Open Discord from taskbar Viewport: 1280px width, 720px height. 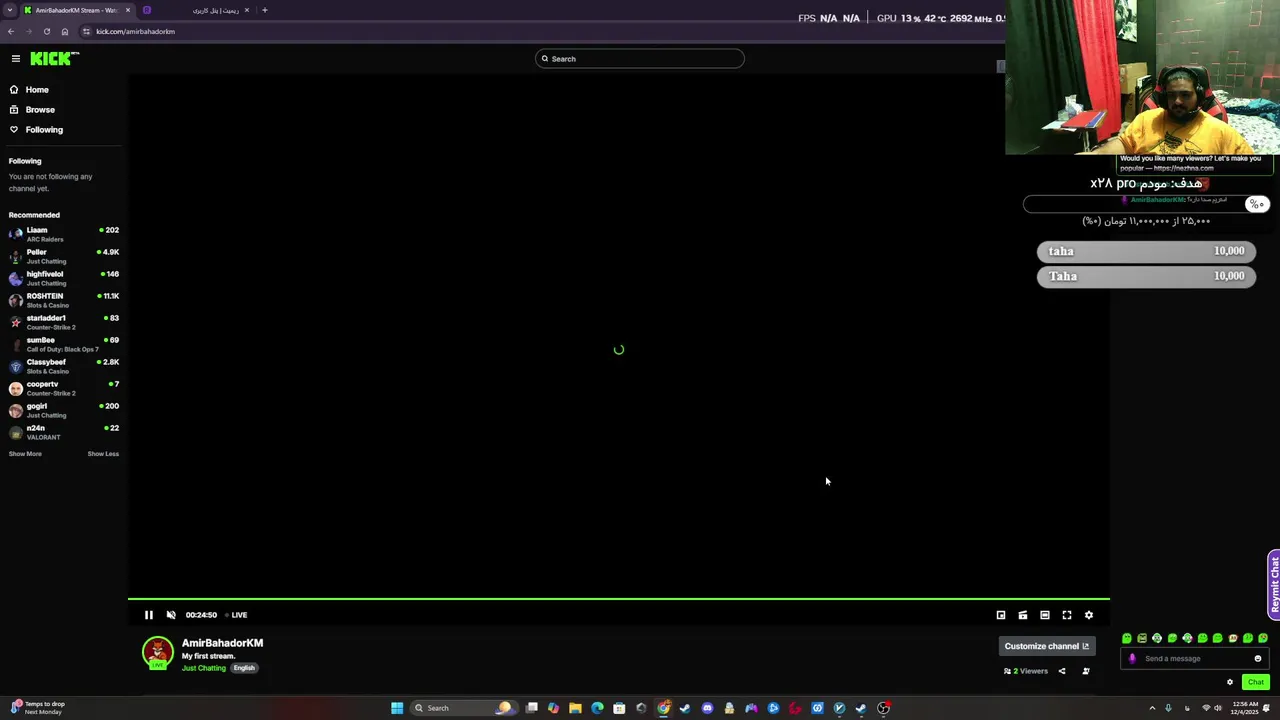point(707,708)
